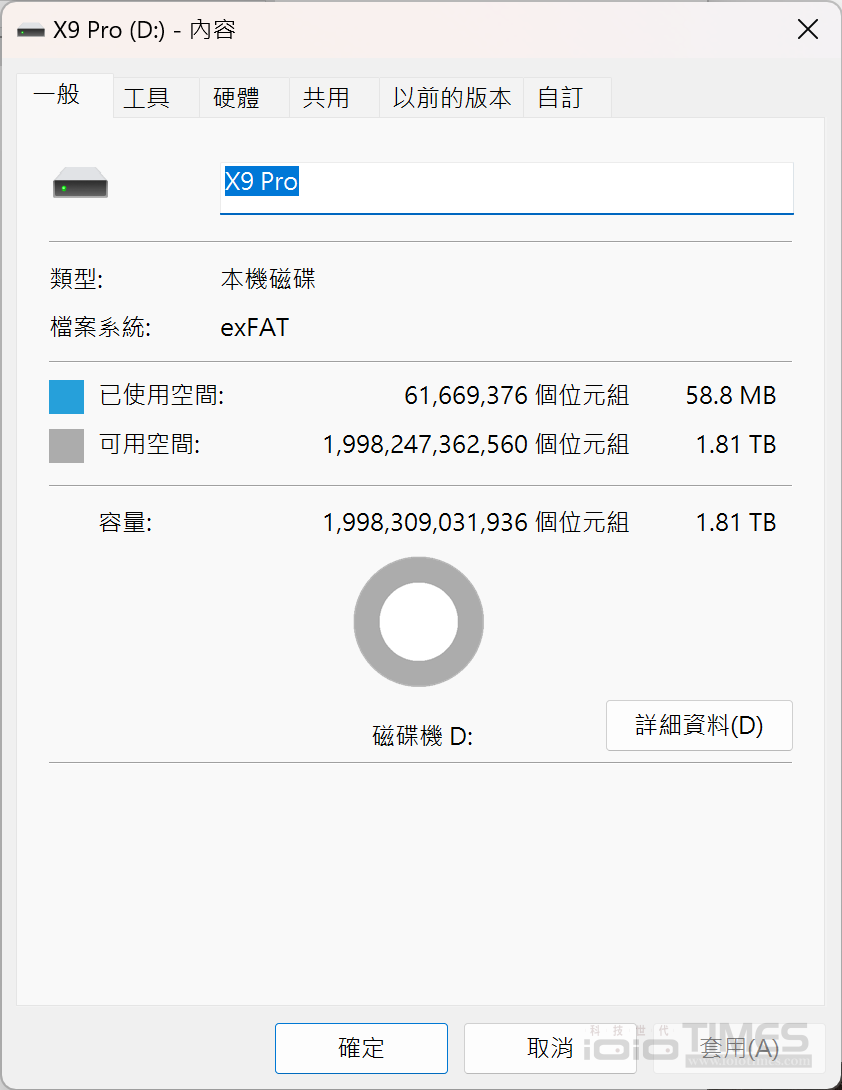This screenshot has width=842, height=1090.
Task: Click the 磁碟機 D: label
Action: [422, 737]
